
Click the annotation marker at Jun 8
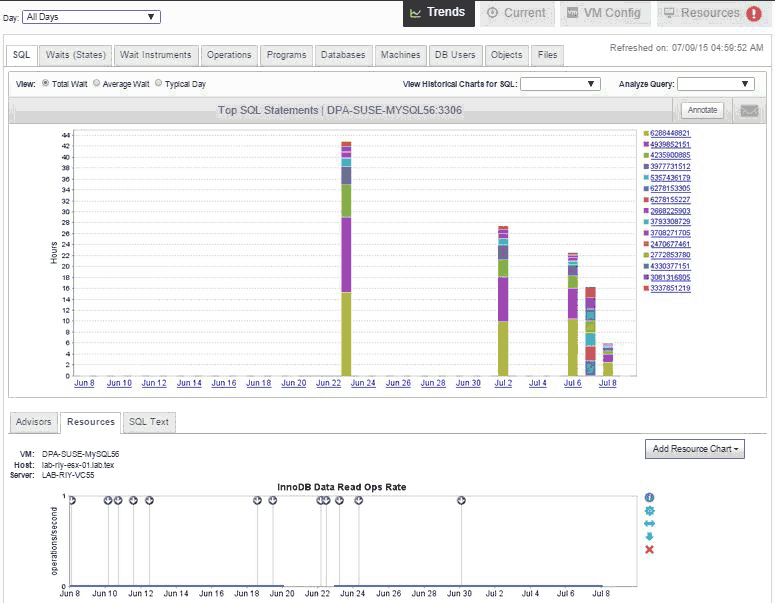click(x=72, y=501)
